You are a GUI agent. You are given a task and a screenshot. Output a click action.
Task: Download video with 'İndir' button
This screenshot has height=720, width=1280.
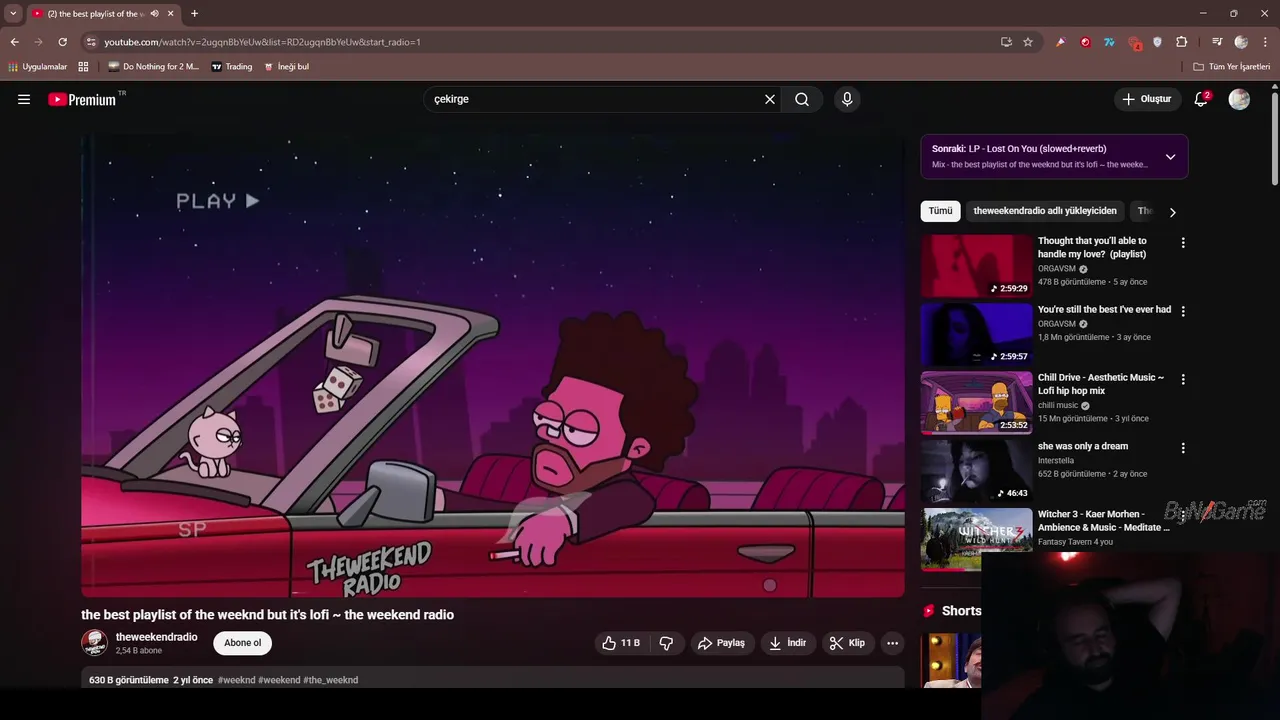point(787,643)
